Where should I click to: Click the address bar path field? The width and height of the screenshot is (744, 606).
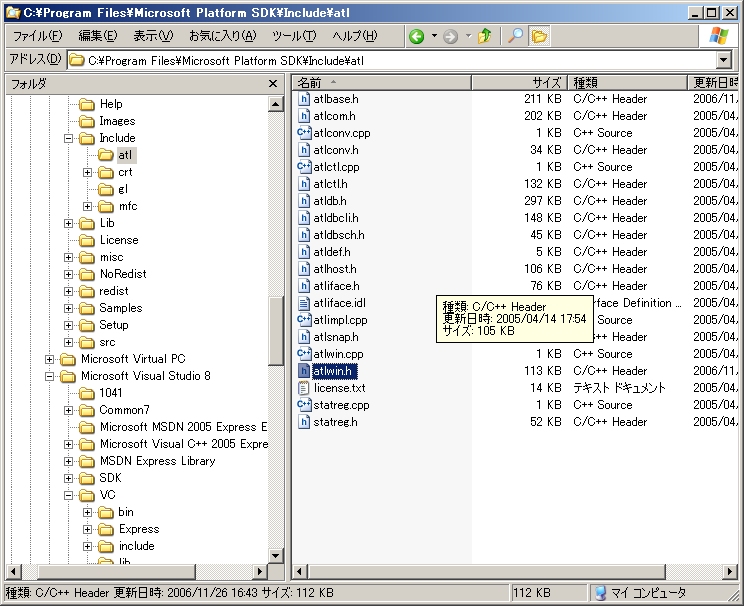click(x=391, y=60)
